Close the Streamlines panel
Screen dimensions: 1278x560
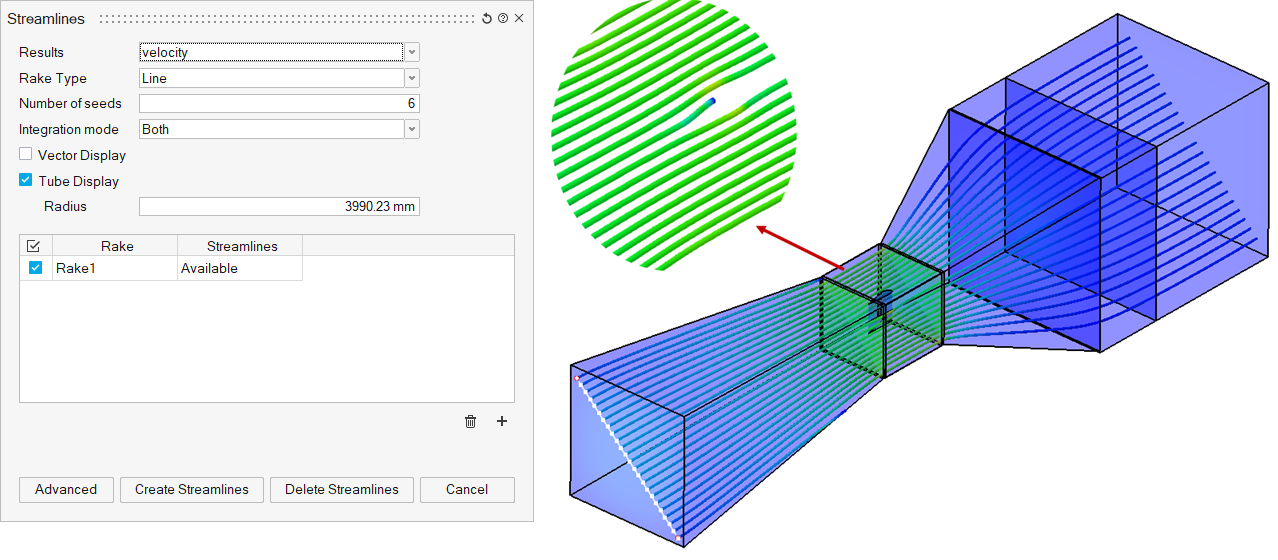[519, 19]
